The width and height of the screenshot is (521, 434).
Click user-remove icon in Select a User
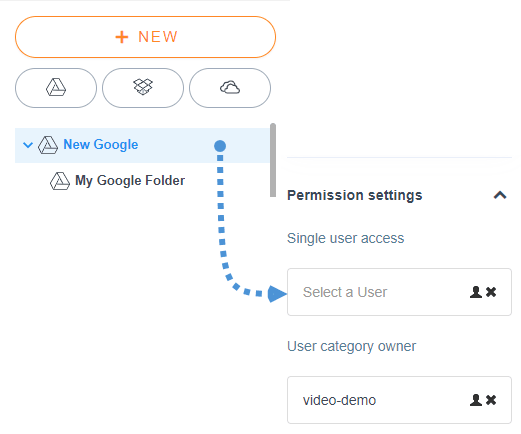(483, 292)
